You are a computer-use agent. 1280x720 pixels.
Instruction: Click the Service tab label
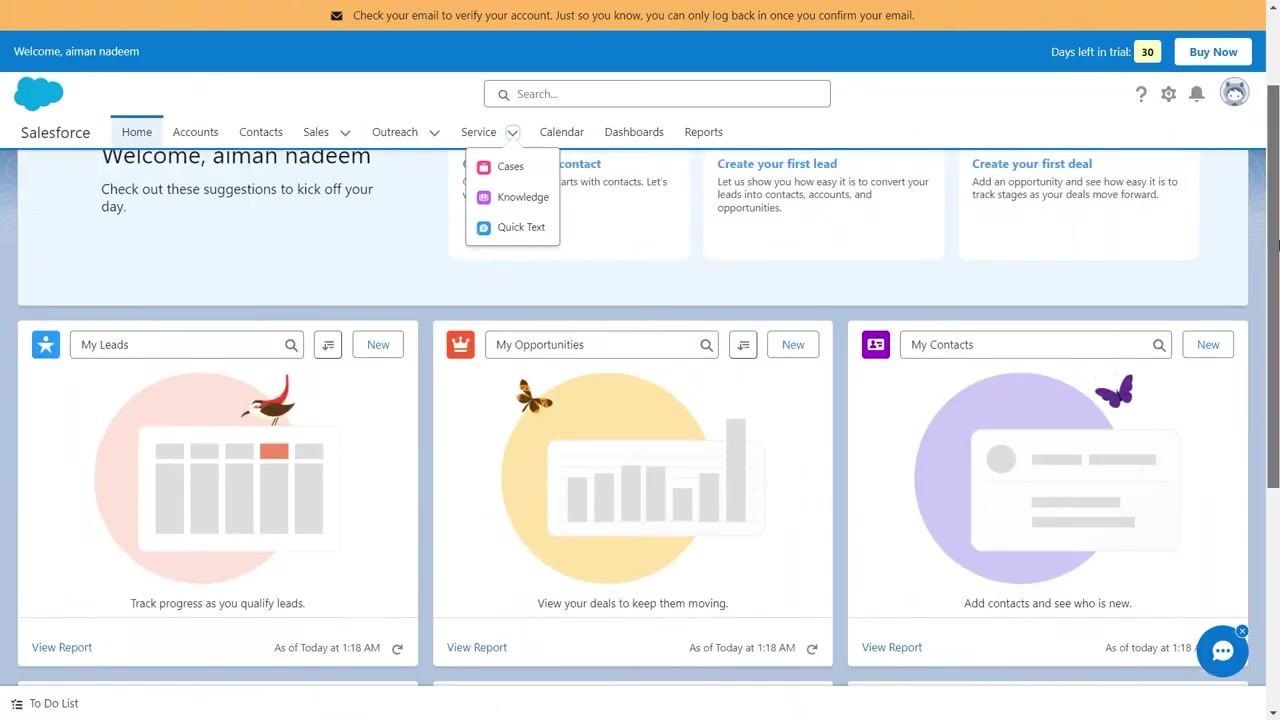coord(478,132)
